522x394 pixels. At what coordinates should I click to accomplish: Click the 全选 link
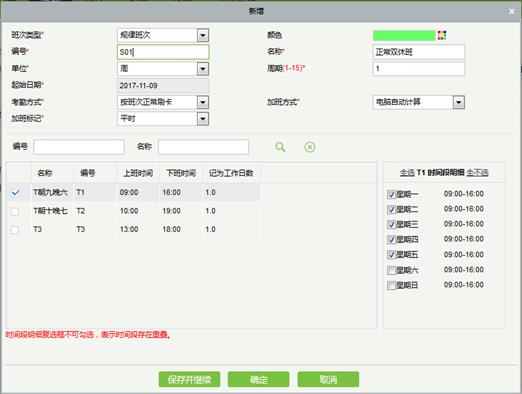coord(407,172)
